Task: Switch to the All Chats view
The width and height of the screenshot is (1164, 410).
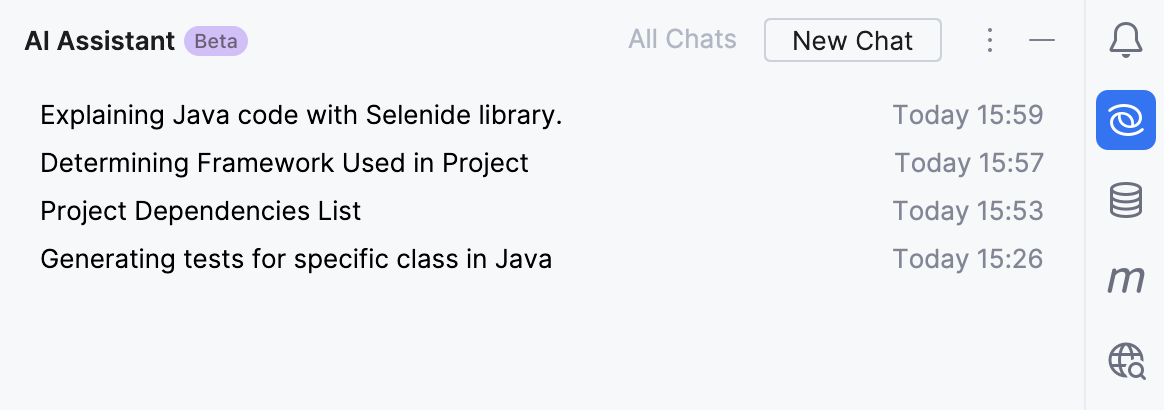Action: (x=682, y=40)
